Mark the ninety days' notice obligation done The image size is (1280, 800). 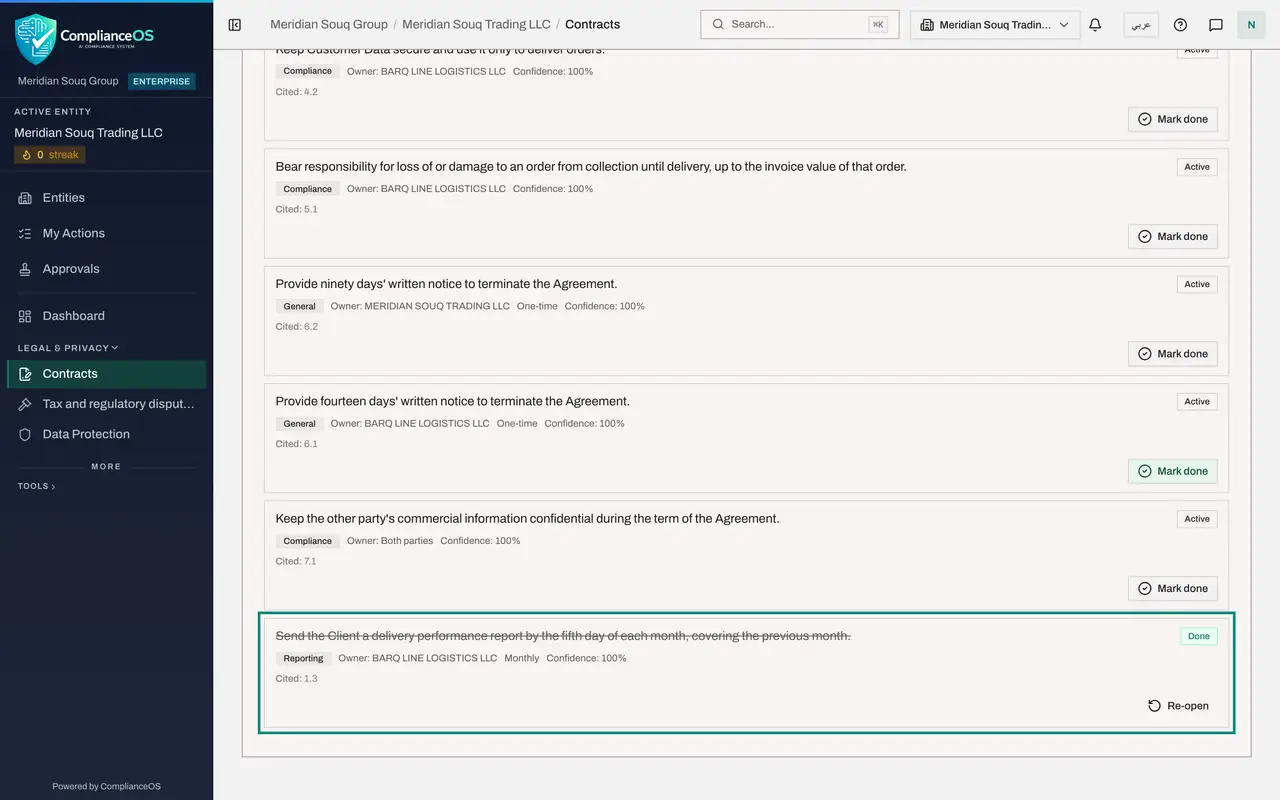point(1172,354)
